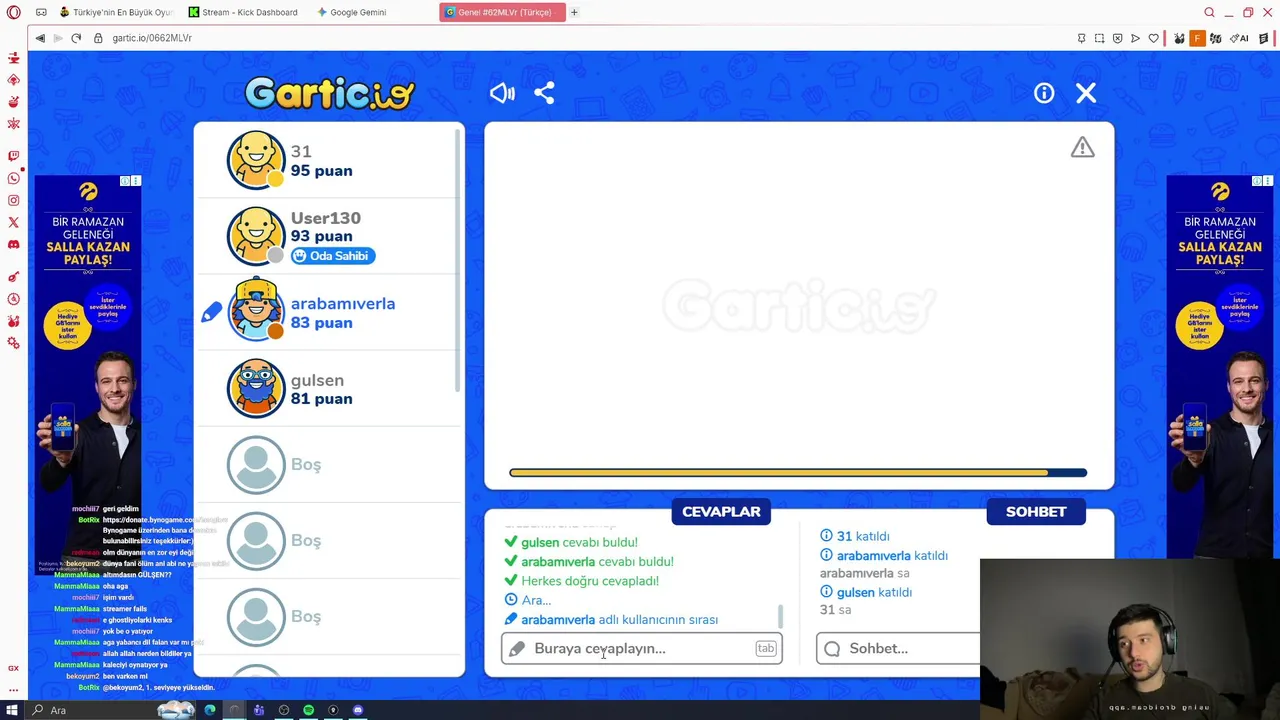Open the Opera workspaces icon
The image size is (1280, 720).
tap(41, 12)
